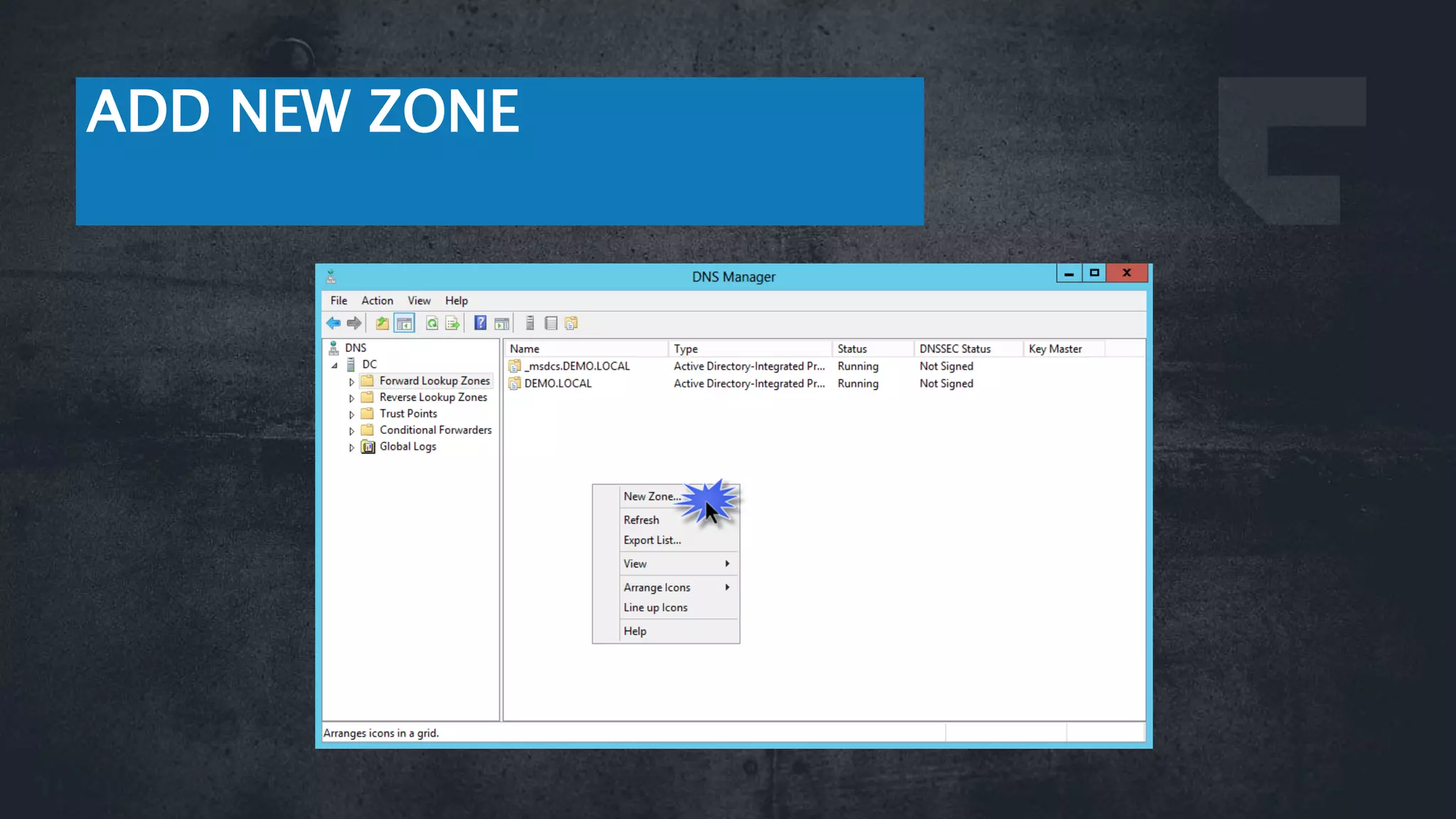The height and width of the screenshot is (819, 1456).
Task: Maximize the DNS Manager window
Action: coord(1094,273)
